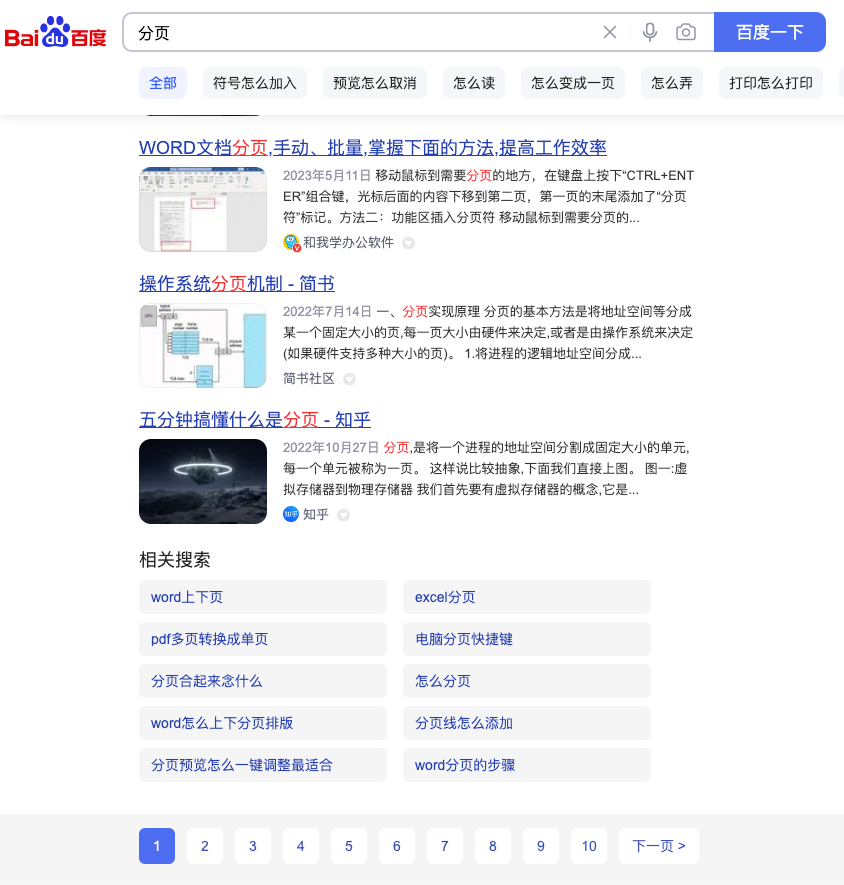
Task: Go to results page 10
Action: click(589, 846)
